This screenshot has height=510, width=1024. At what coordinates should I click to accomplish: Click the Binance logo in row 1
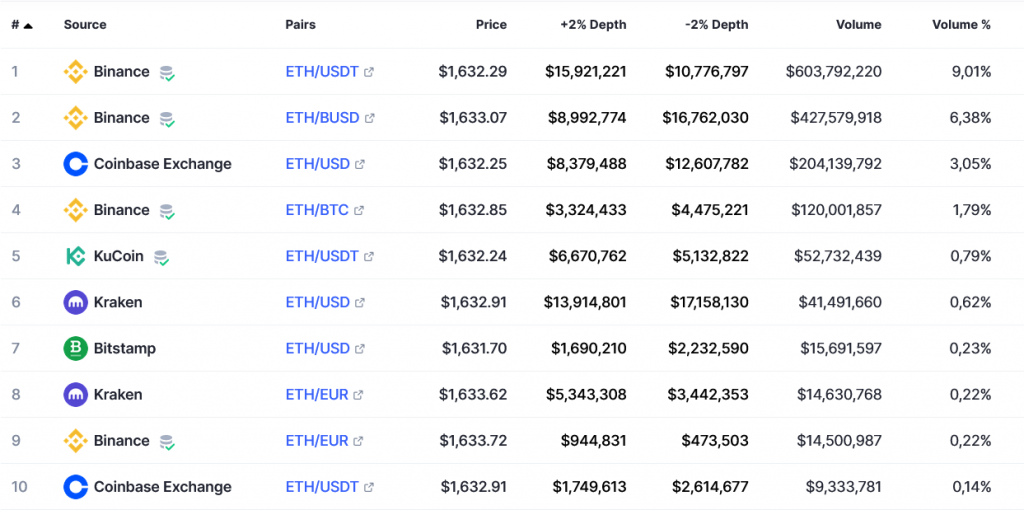pyautogui.click(x=75, y=72)
